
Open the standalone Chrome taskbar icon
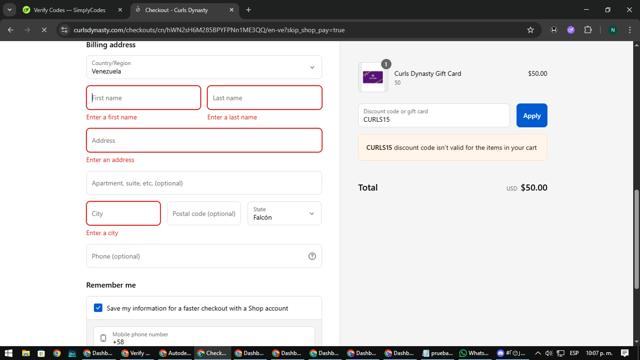pos(57,353)
